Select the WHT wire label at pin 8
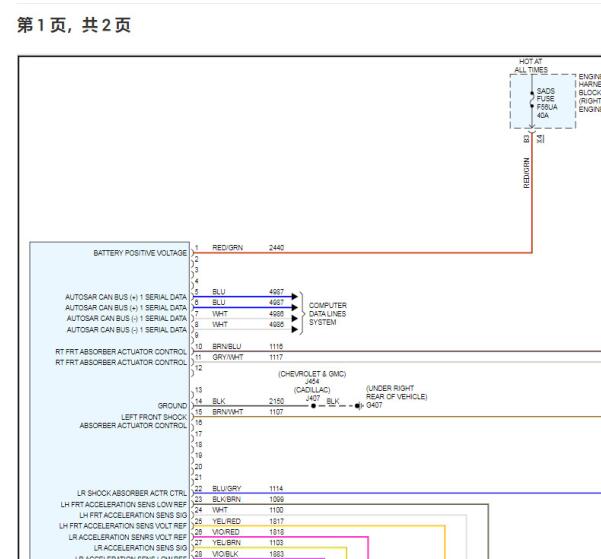The width and height of the screenshot is (601, 559). 220,325
